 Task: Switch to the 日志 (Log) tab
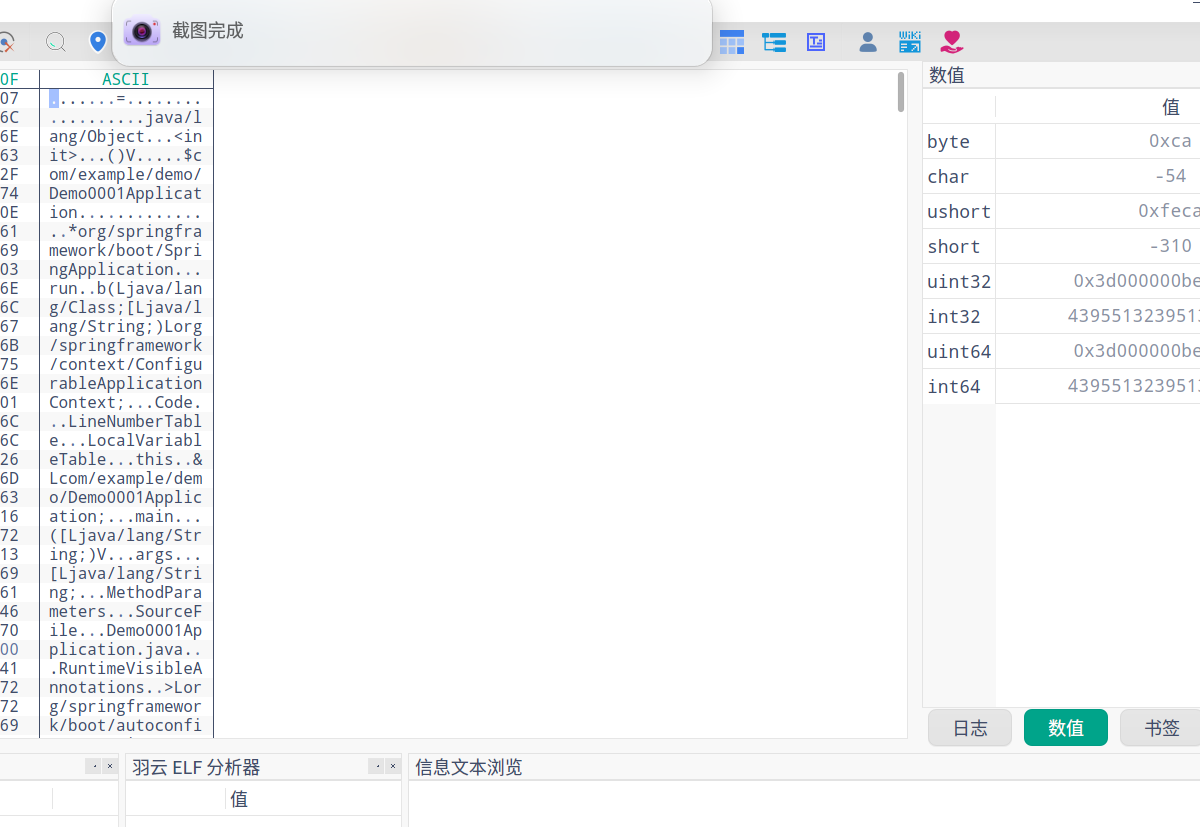pos(969,727)
